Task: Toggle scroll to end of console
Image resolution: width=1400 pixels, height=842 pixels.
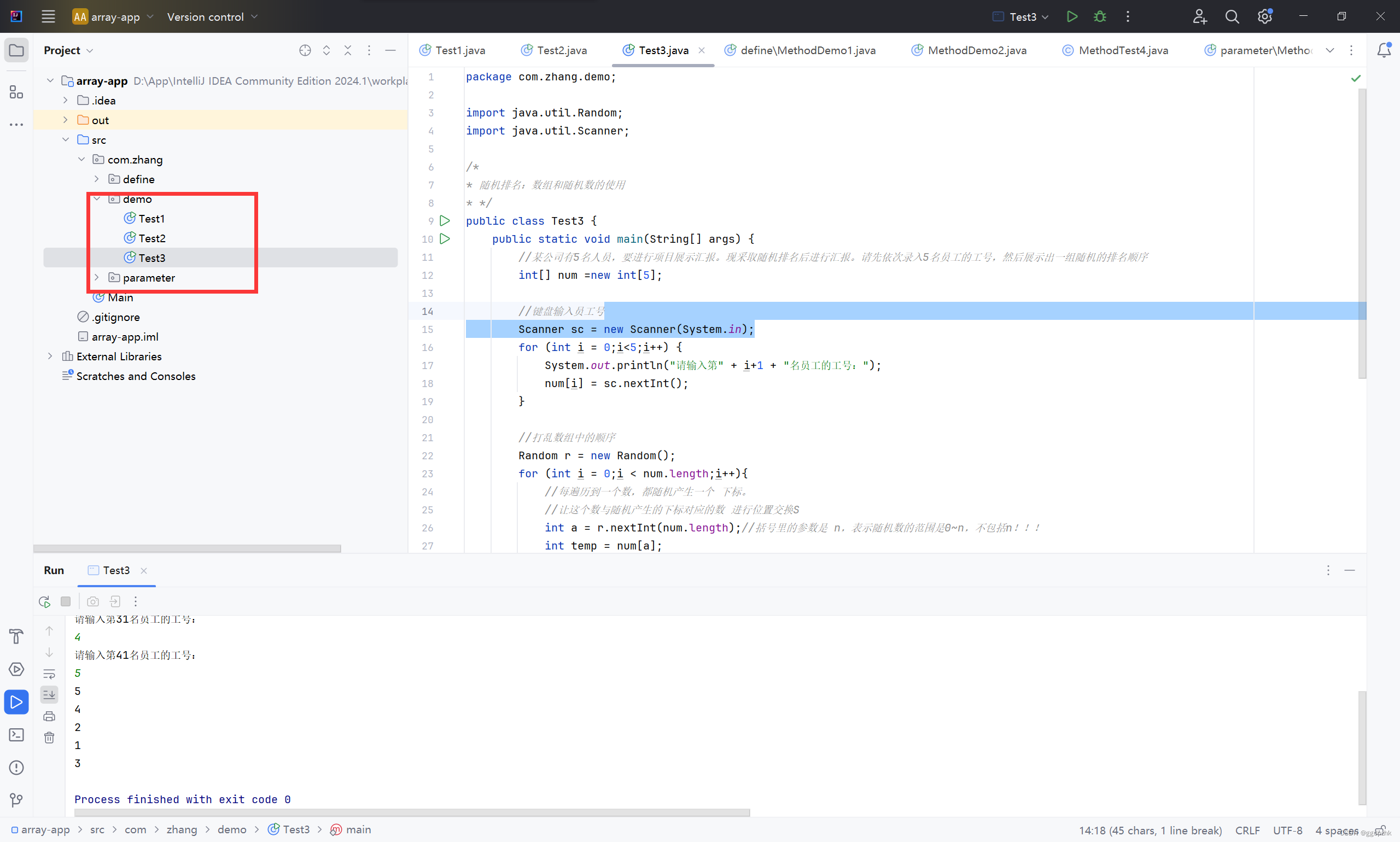Action: pyautogui.click(x=49, y=694)
